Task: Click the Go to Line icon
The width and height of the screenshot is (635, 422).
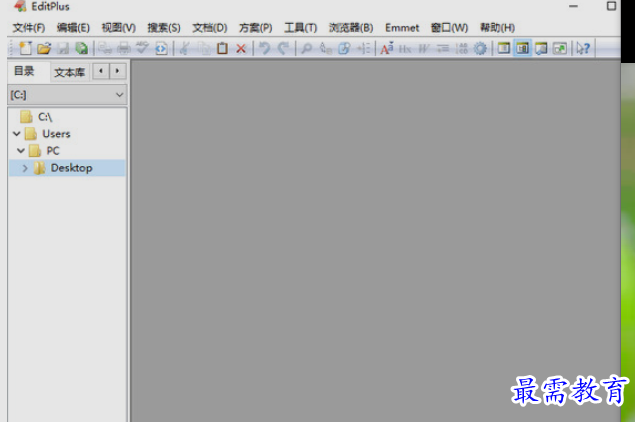Action: point(363,49)
